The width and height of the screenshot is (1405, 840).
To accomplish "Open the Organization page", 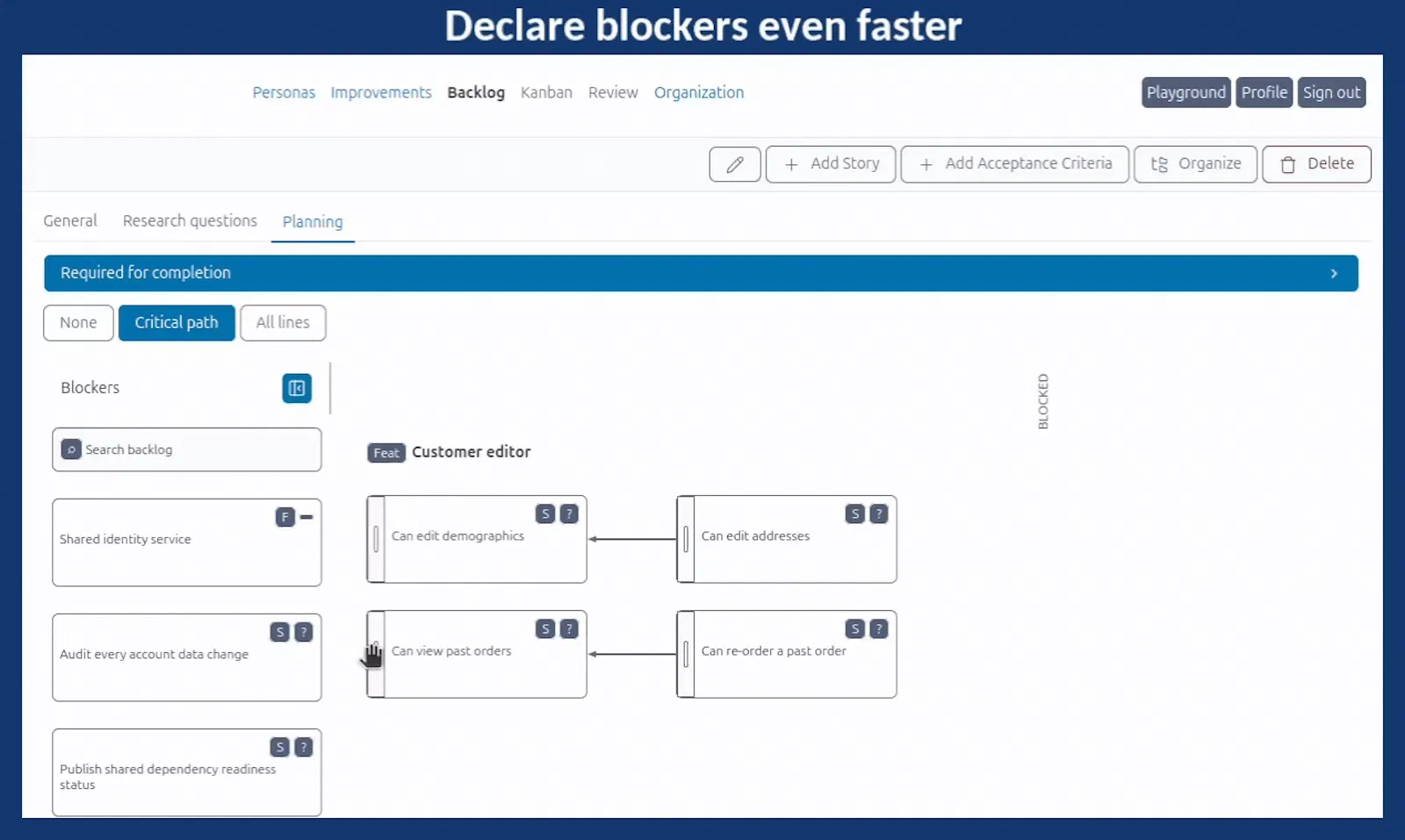I will pos(699,92).
